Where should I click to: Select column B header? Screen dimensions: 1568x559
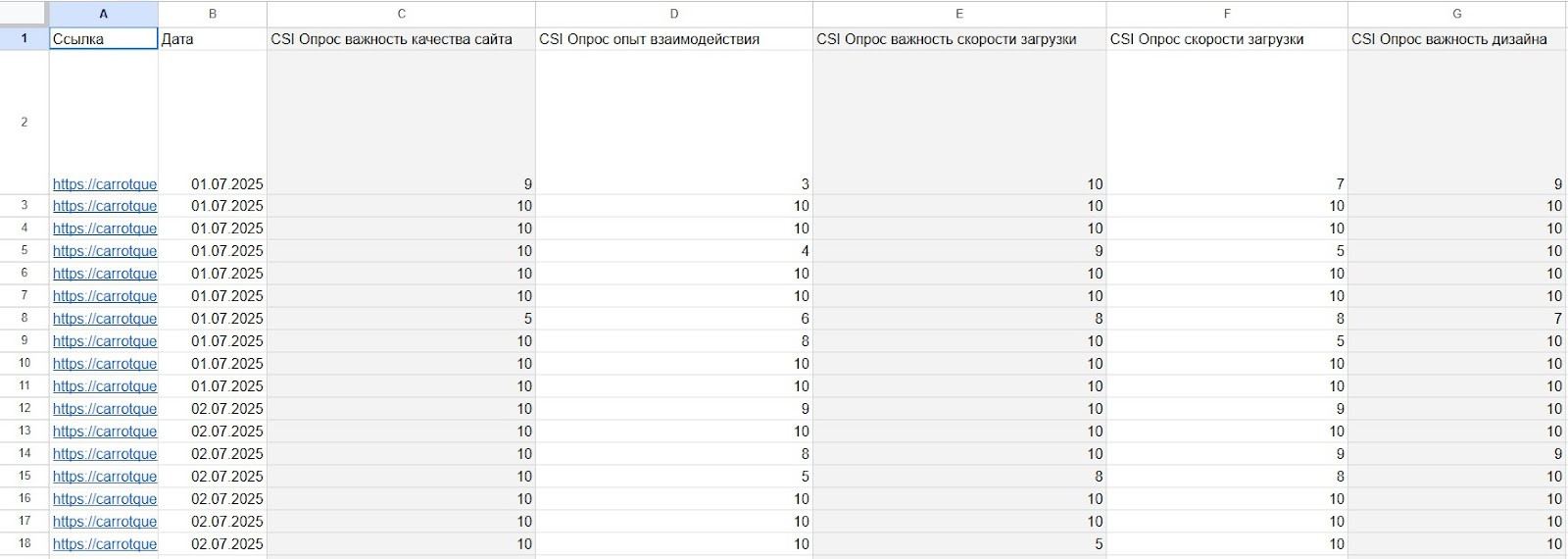[212, 14]
